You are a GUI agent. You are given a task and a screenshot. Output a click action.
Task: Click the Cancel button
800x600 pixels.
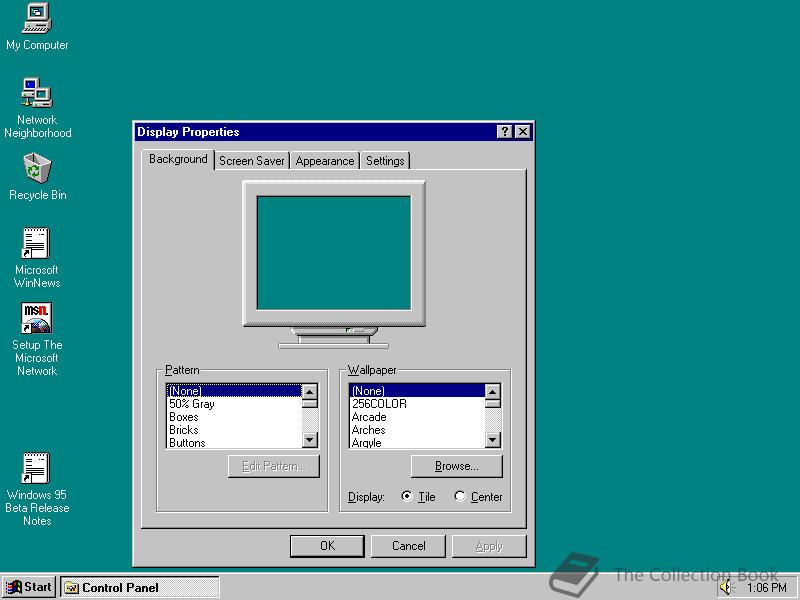click(408, 546)
